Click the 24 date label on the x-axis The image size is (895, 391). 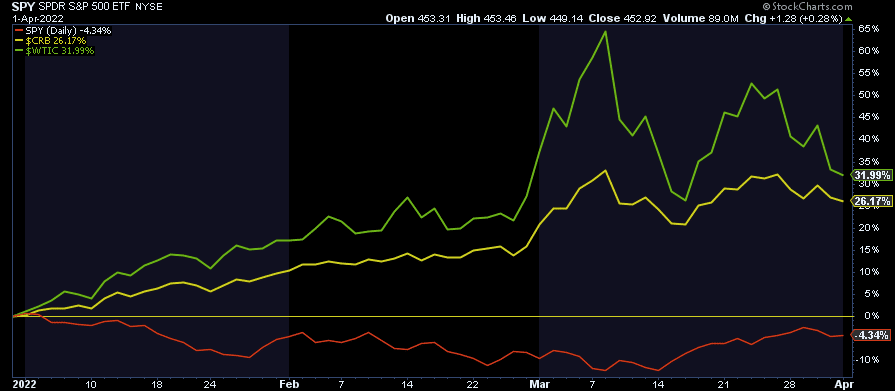209,384
